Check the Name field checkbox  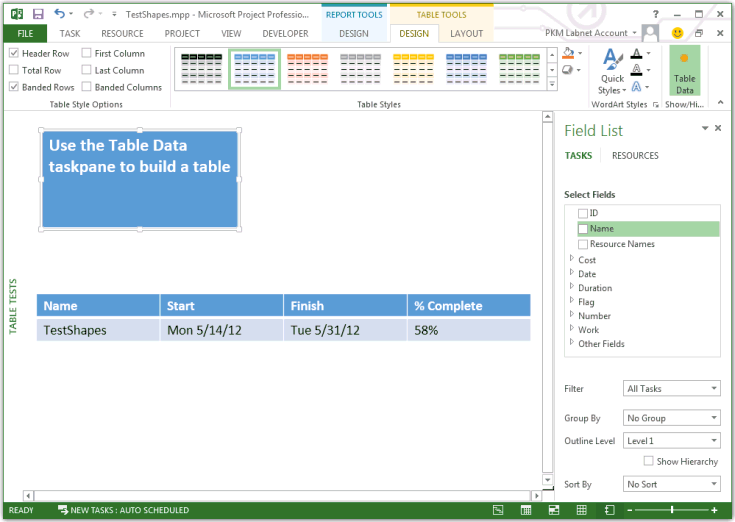point(583,229)
